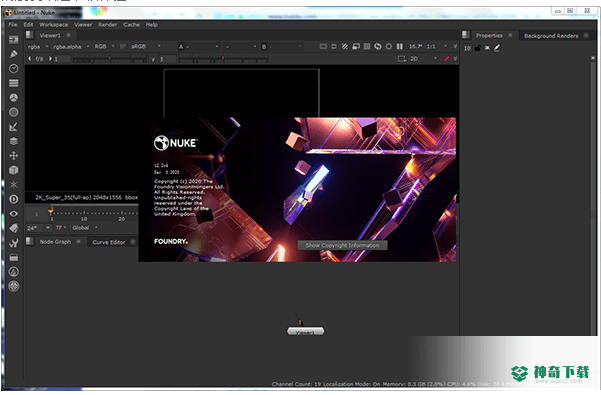Toggle the viewer striped clipping warning icon

[345, 46]
